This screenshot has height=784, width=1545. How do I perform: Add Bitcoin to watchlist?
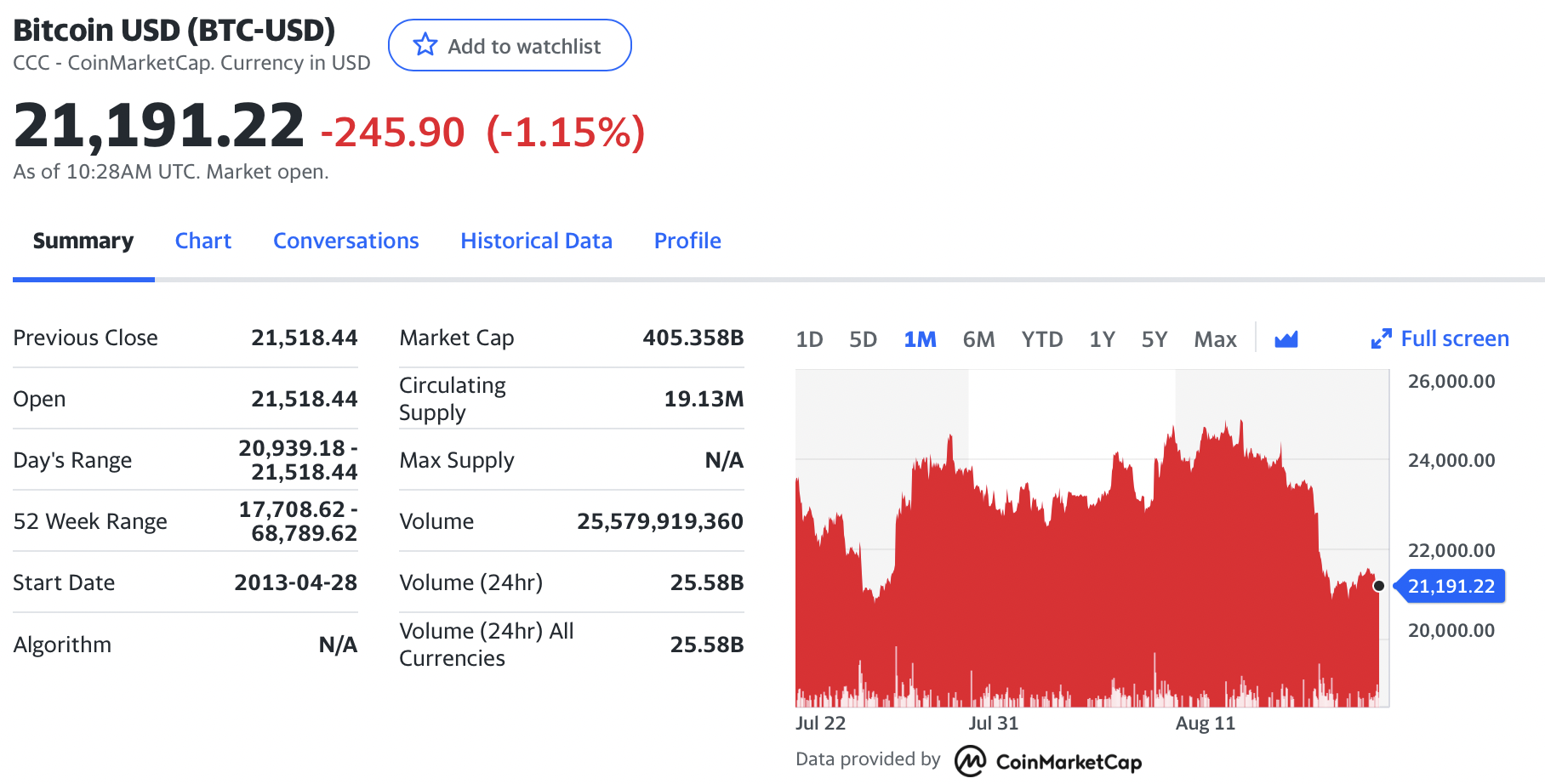point(510,45)
